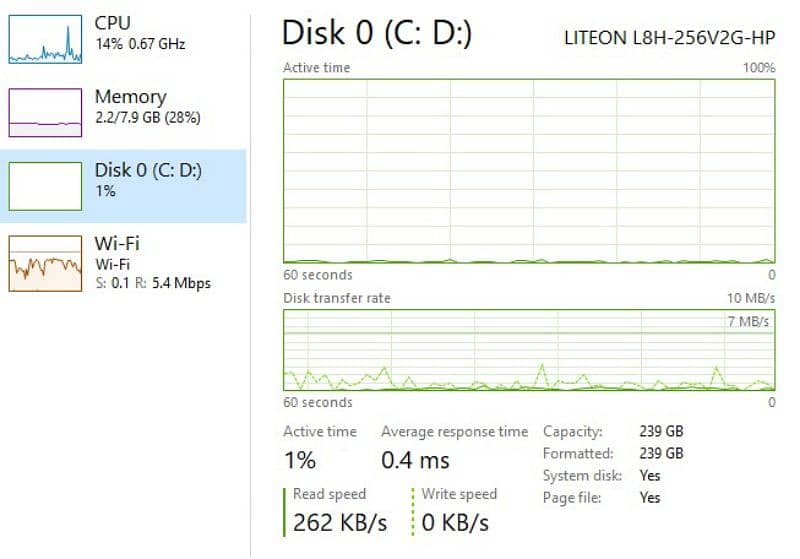Open the Memory performance entry label
This screenshot has height=559, width=800.
coord(130,97)
